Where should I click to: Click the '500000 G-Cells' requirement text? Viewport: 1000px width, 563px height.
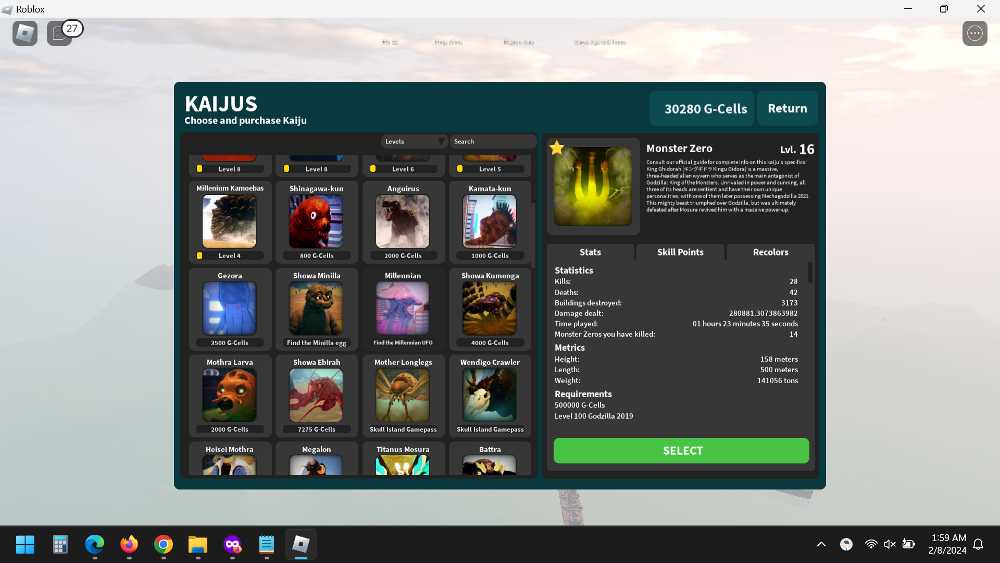(580, 406)
